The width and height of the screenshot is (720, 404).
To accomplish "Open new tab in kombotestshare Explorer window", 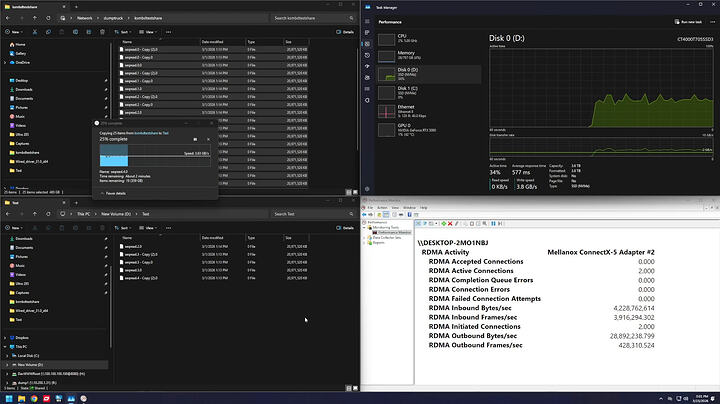I will (x=76, y=7).
